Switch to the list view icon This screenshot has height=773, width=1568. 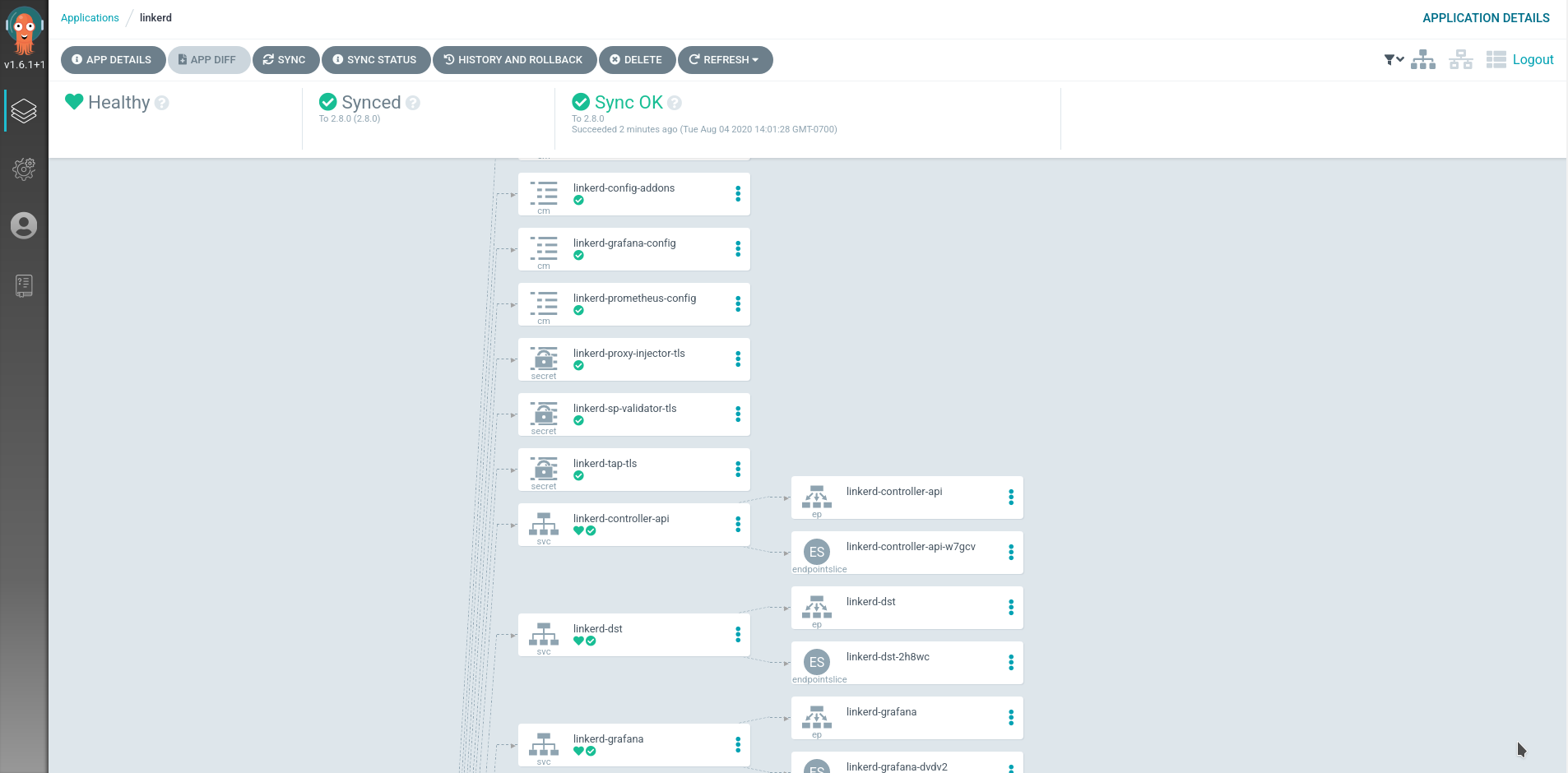[x=1496, y=60]
